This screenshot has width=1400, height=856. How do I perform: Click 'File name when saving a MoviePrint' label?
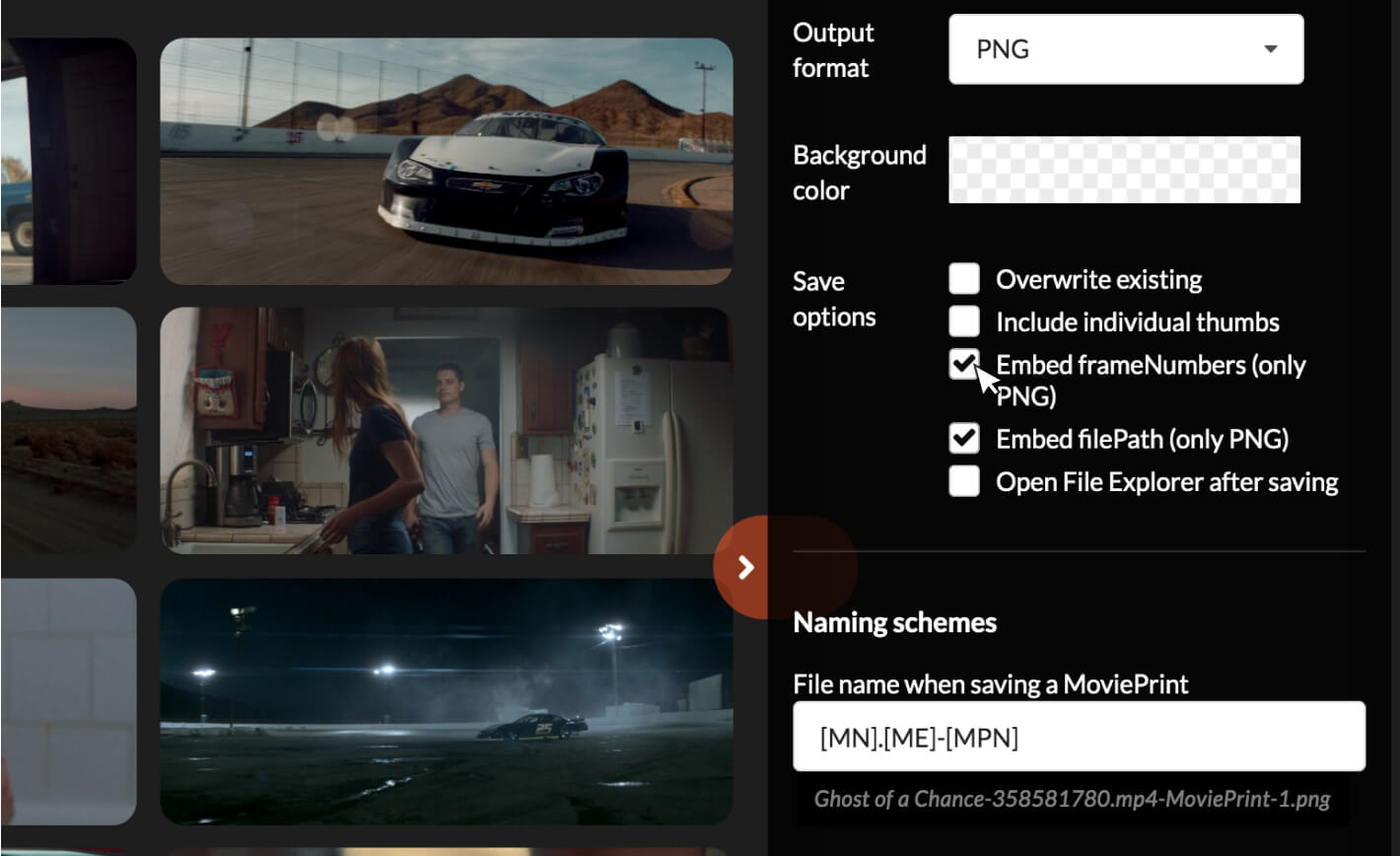[991, 683]
